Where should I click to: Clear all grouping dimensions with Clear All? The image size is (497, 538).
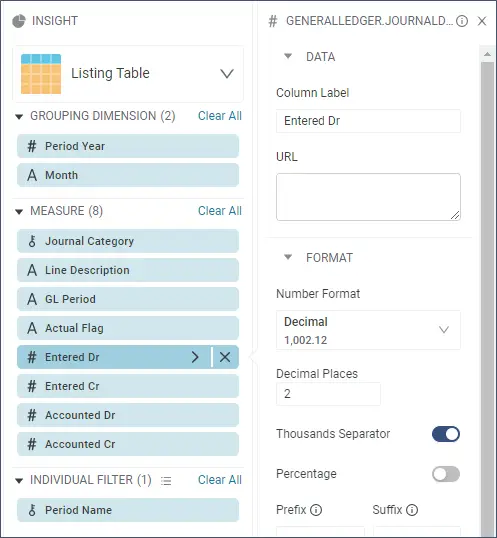coord(220,116)
